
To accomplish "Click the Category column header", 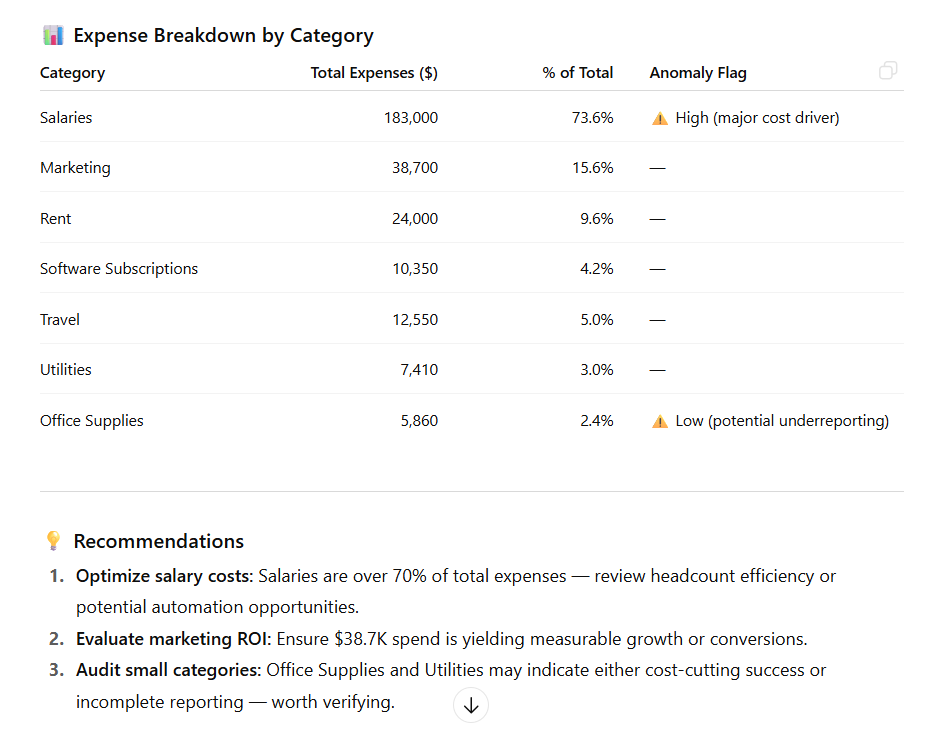I will 73,72.
